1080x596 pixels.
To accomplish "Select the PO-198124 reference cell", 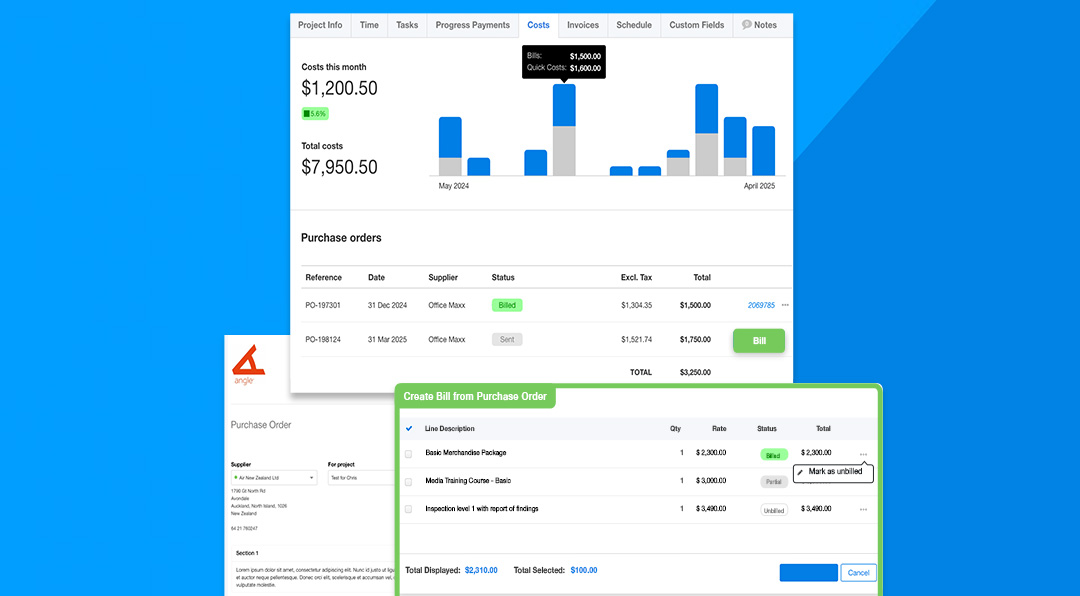I will tap(323, 340).
